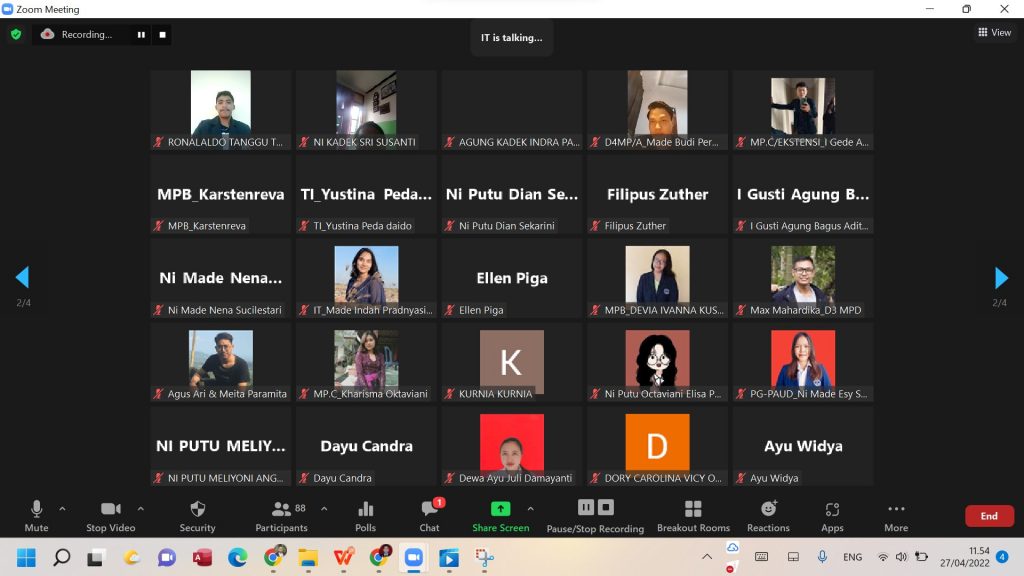The width and height of the screenshot is (1024, 576).
Task: Expand audio options arrow beside Mute
Action: (62, 508)
